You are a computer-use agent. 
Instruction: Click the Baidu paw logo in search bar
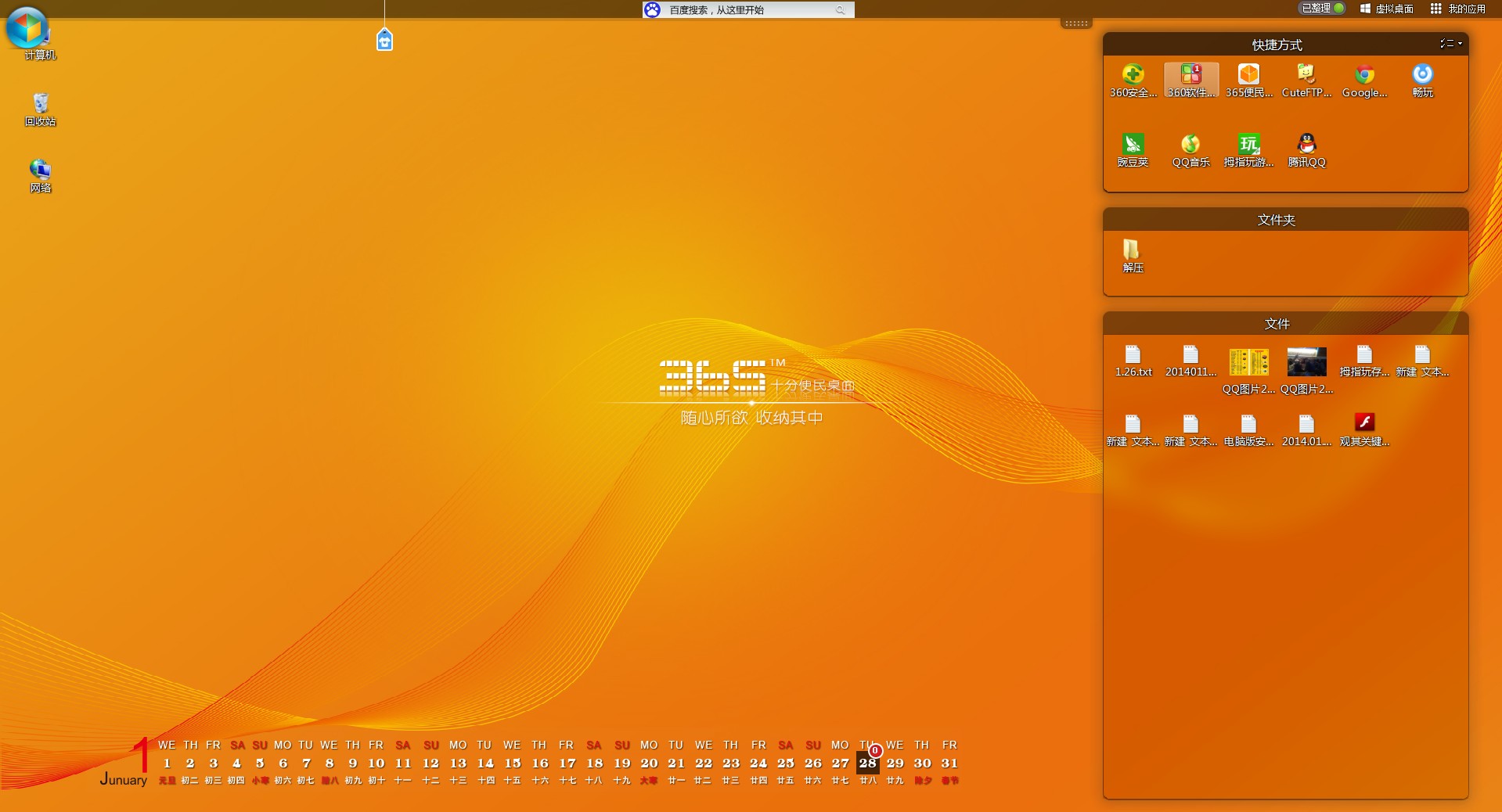click(x=652, y=9)
